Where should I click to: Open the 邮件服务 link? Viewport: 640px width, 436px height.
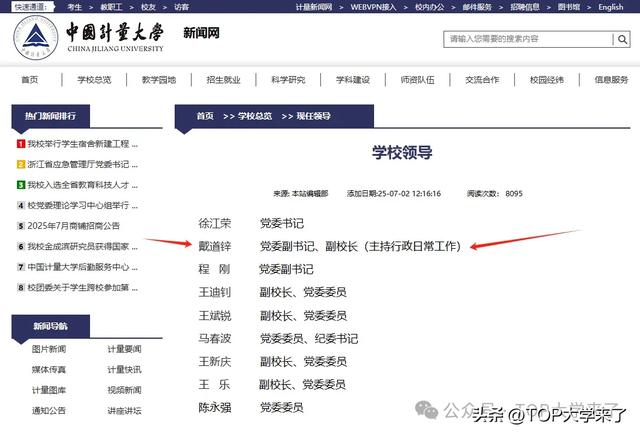(477, 7)
